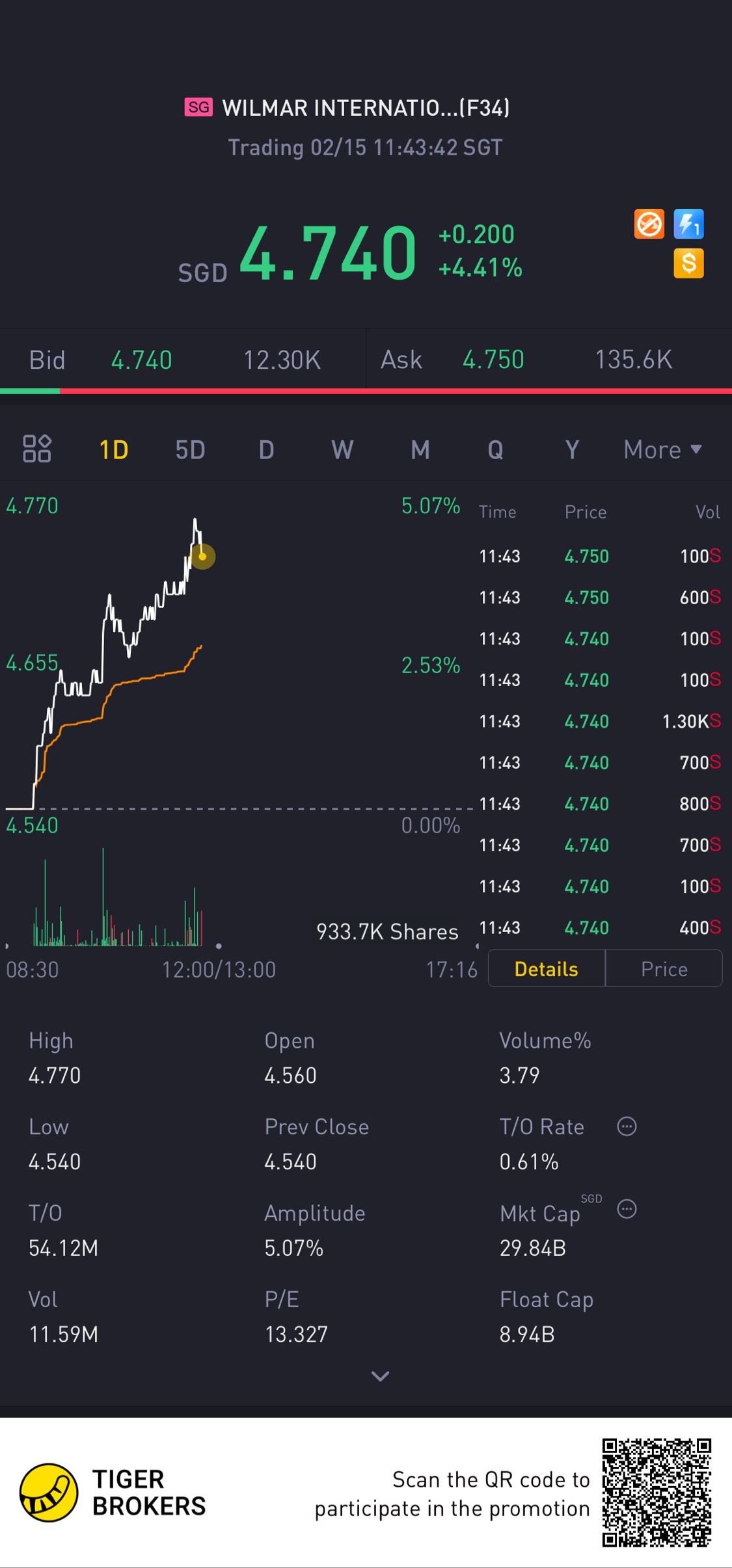Tap the yellow current price marker on chart

tap(202, 557)
